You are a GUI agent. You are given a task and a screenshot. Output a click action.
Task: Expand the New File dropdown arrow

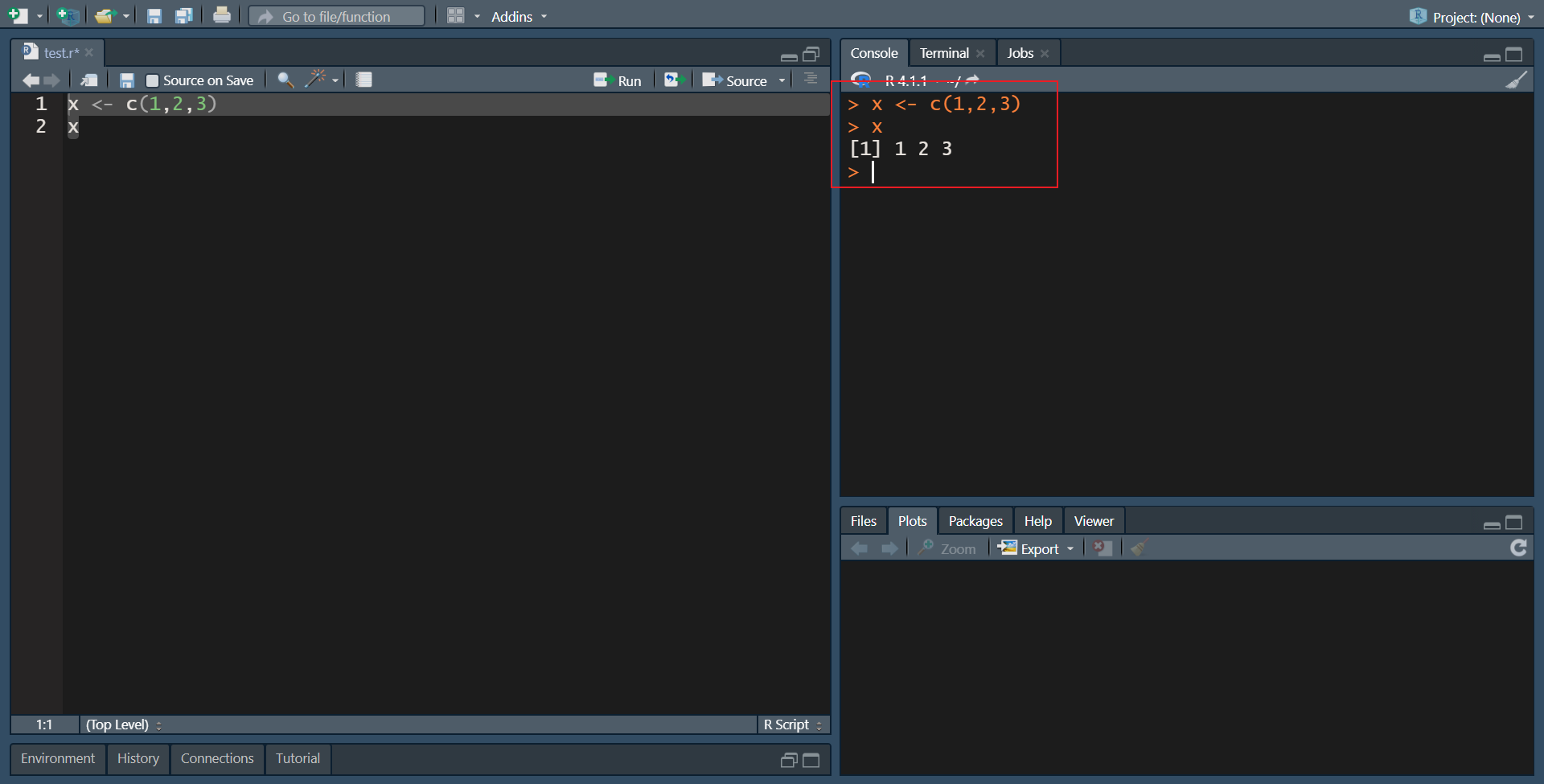click(x=39, y=16)
